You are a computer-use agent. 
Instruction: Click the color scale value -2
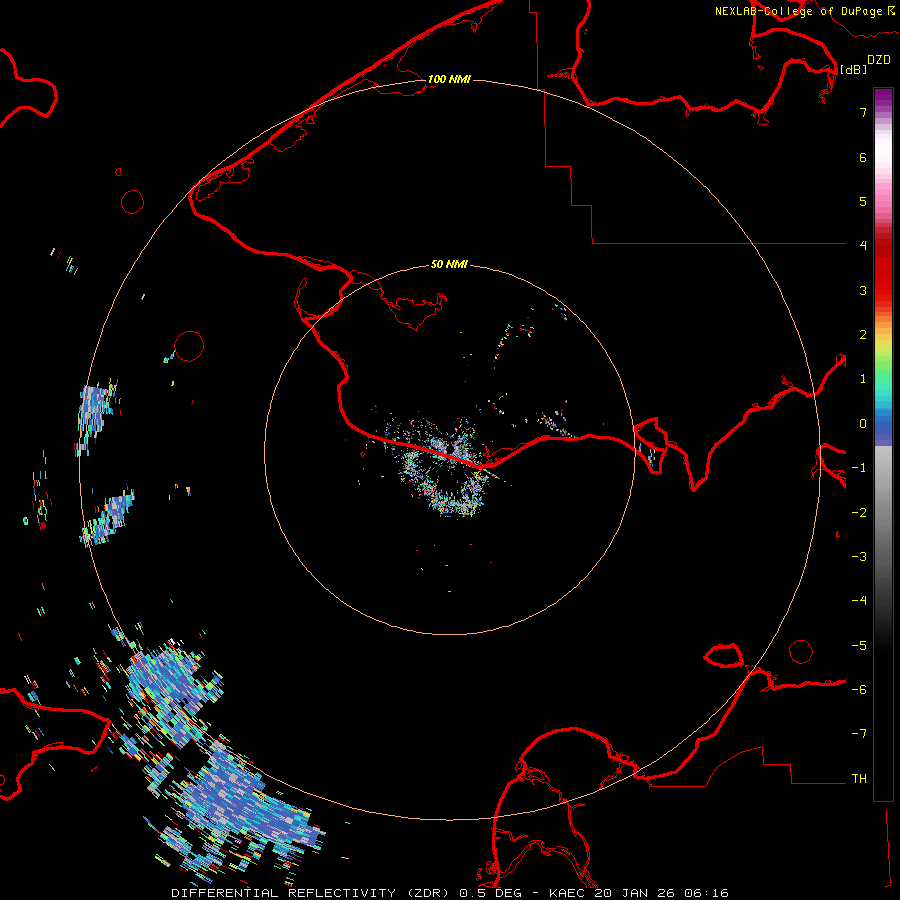point(859,513)
